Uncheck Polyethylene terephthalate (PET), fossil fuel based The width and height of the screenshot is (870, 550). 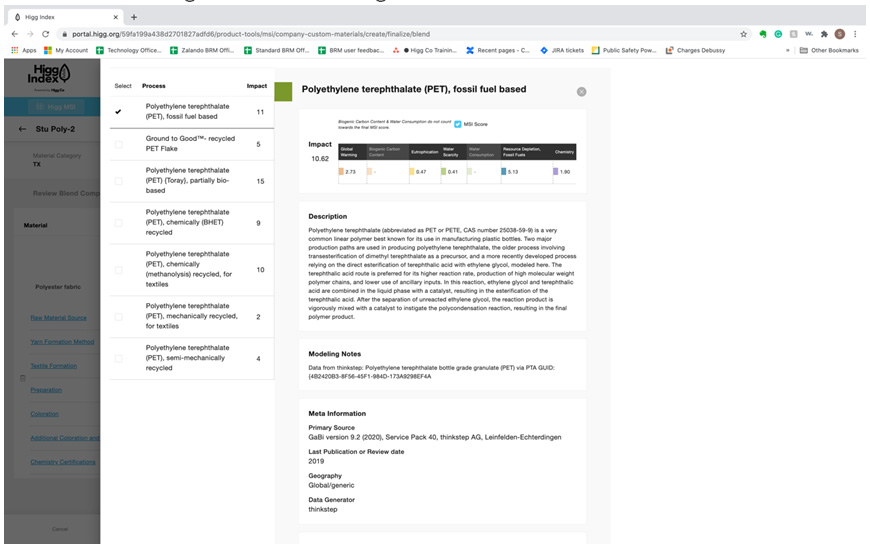pos(118,112)
